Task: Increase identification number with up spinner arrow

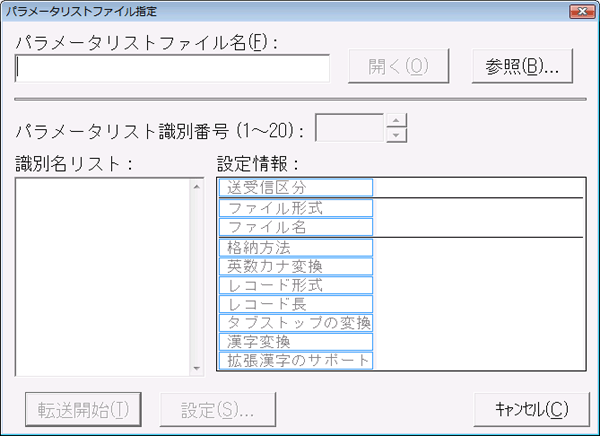Action: coord(396,121)
